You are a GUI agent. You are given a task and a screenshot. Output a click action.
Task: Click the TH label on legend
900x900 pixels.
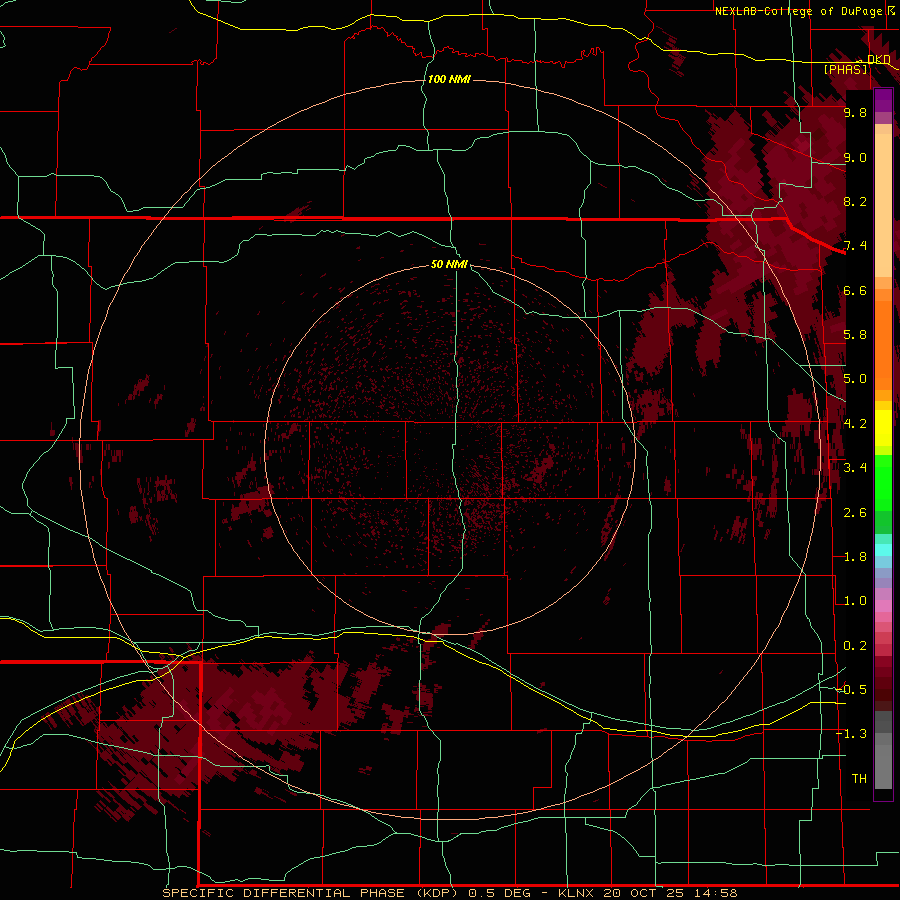(x=859, y=778)
